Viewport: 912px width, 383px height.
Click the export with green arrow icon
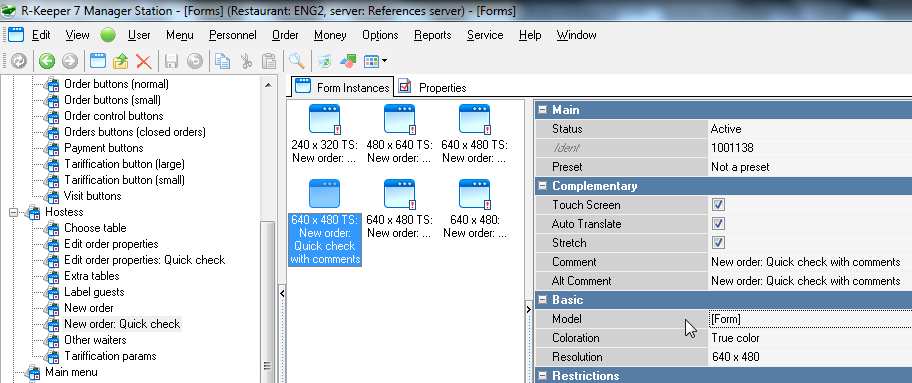(325, 61)
